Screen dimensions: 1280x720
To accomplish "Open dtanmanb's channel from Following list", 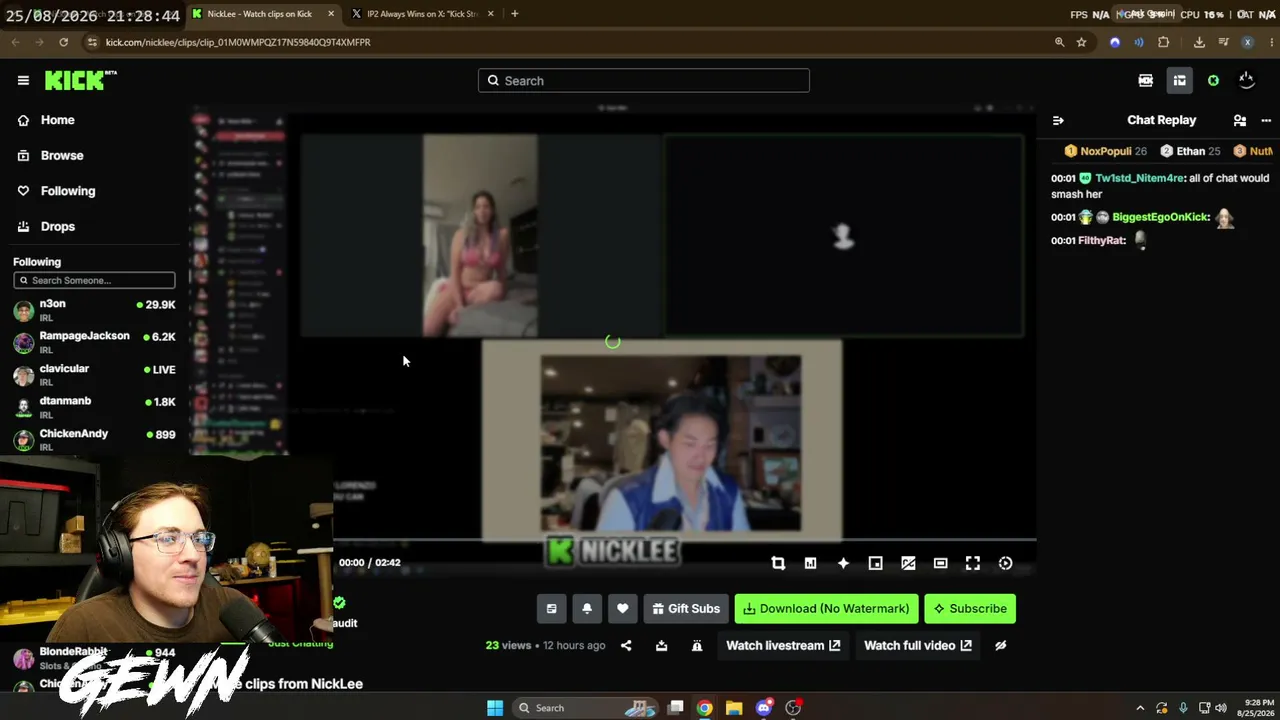I will click(94, 407).
